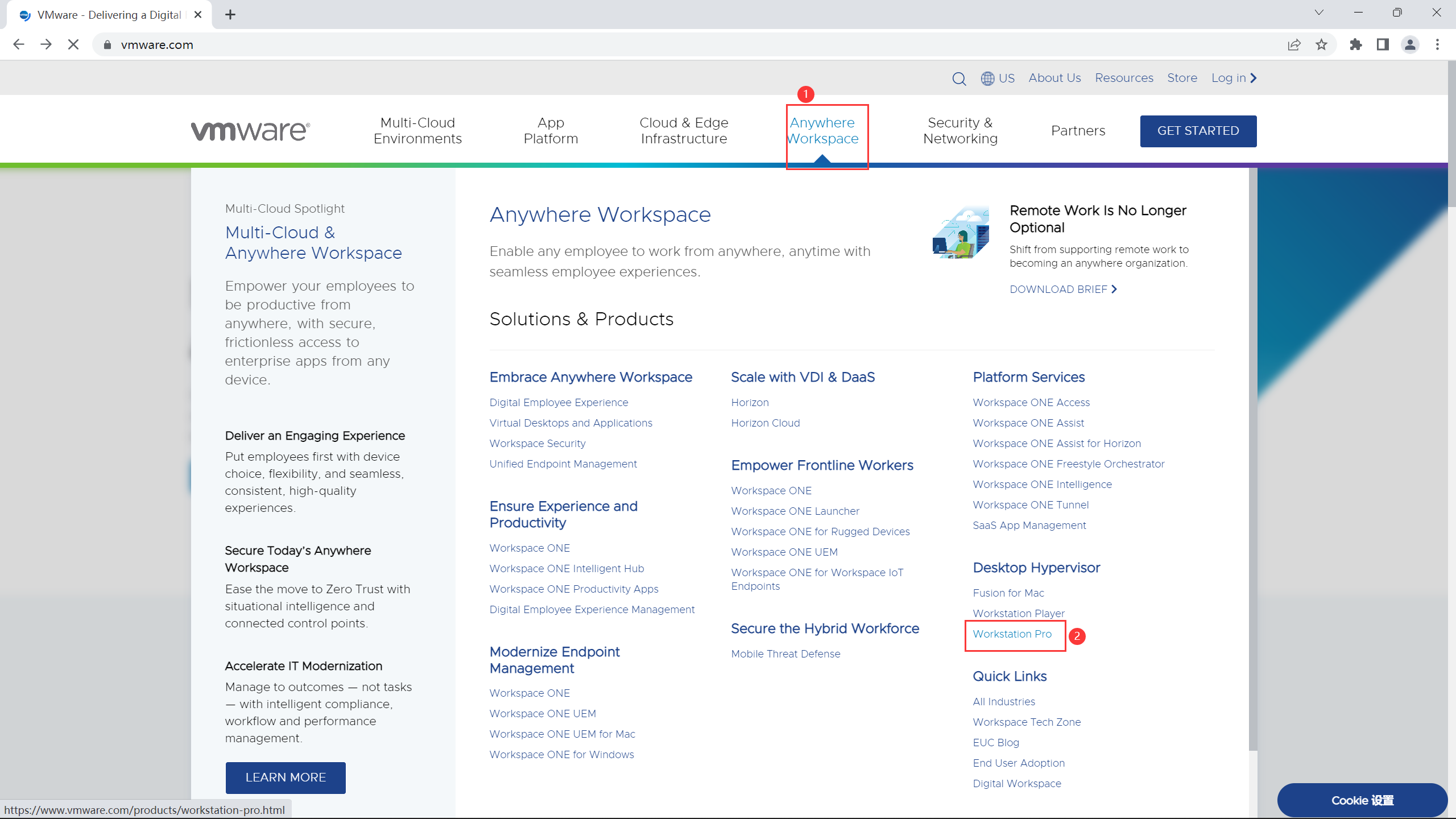
Task: Click the browser back arrow
Action: (x=19, y=44)
